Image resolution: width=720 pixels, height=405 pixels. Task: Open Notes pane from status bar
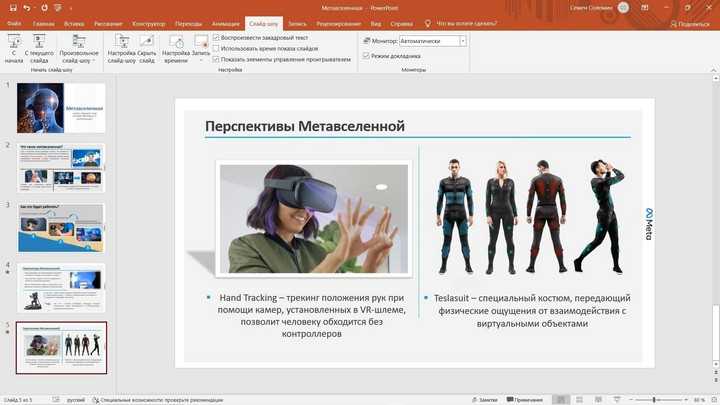pos(484,400)
